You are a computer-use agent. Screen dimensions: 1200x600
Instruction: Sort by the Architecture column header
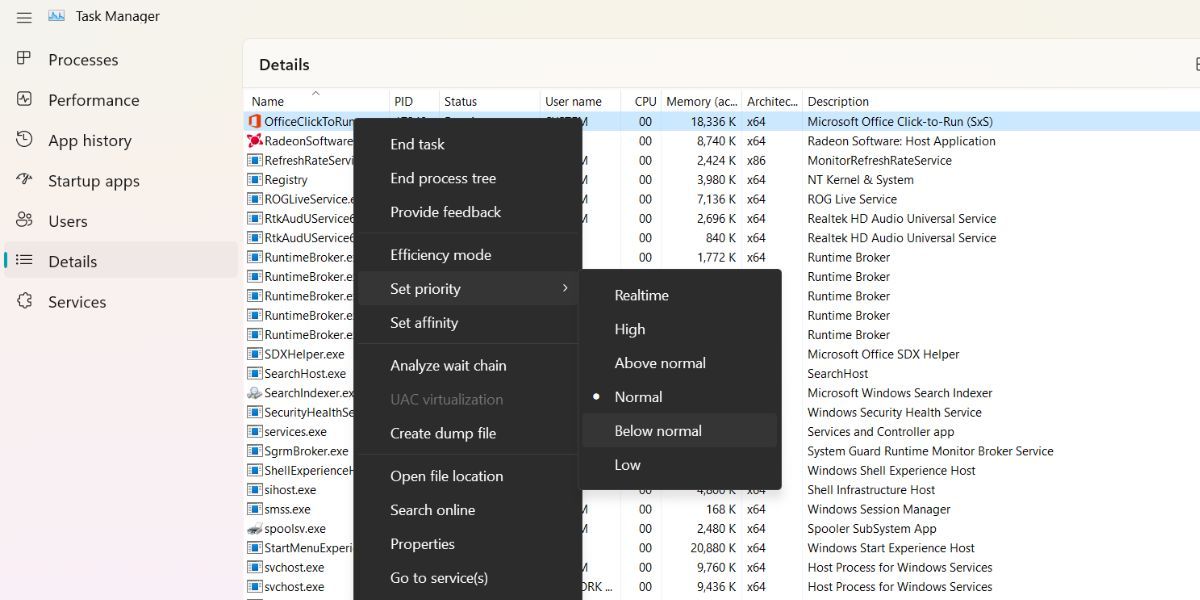click(772, 101)
